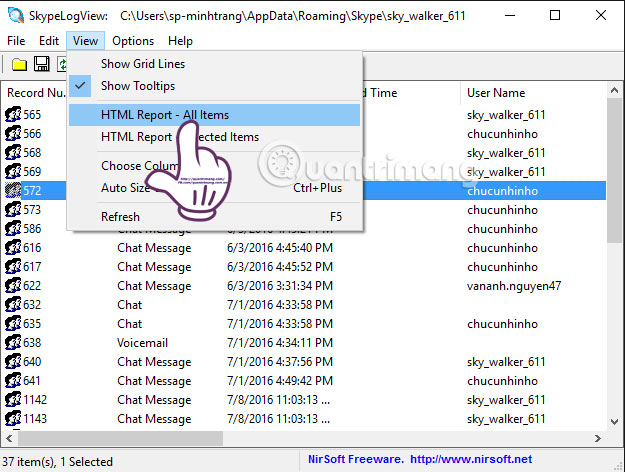Click the chat icon on record 569
Image resolution: width=625 pixels, height=472 pixels.
(x=13, y=171)
